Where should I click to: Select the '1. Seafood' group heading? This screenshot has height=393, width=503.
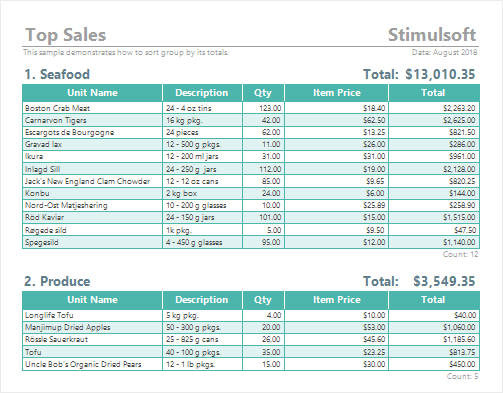tap(57, 74)
